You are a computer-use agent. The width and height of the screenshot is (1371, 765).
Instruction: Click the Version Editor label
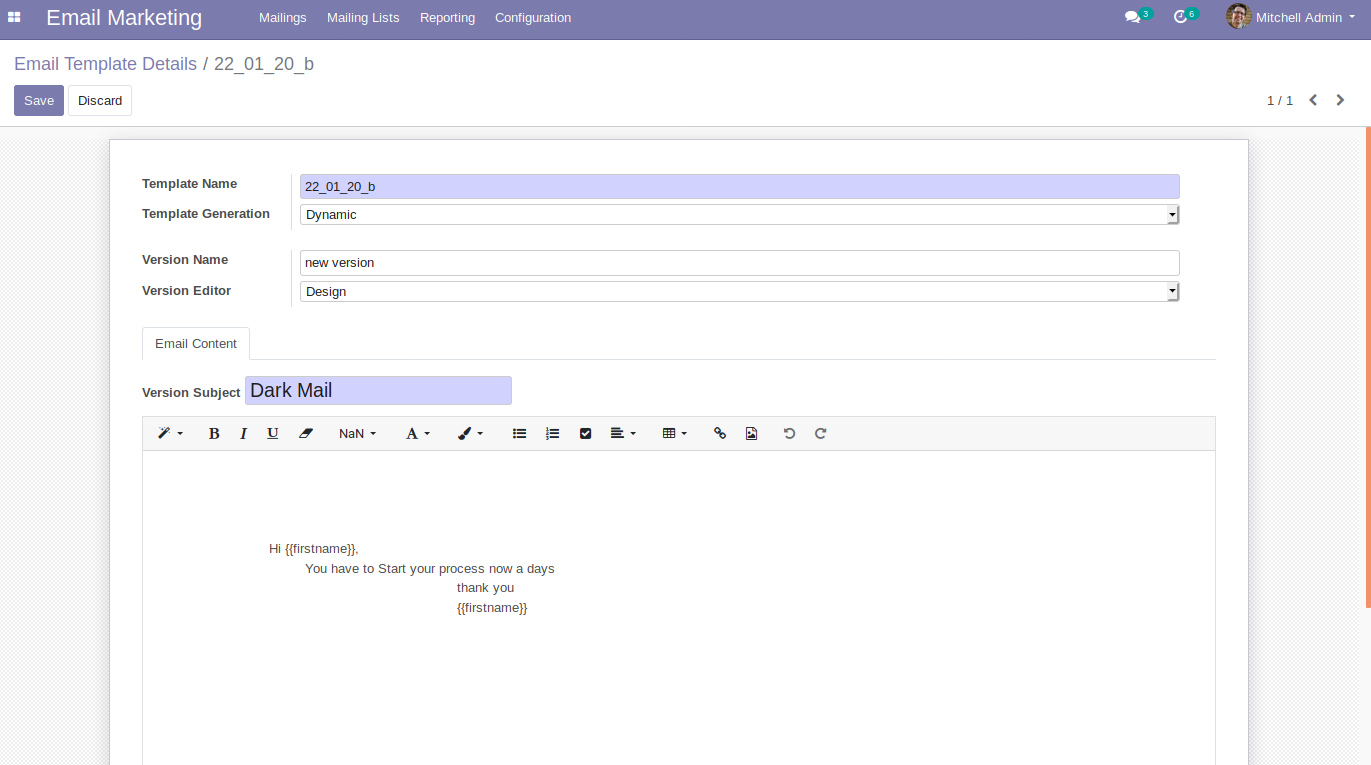[186, 291]
